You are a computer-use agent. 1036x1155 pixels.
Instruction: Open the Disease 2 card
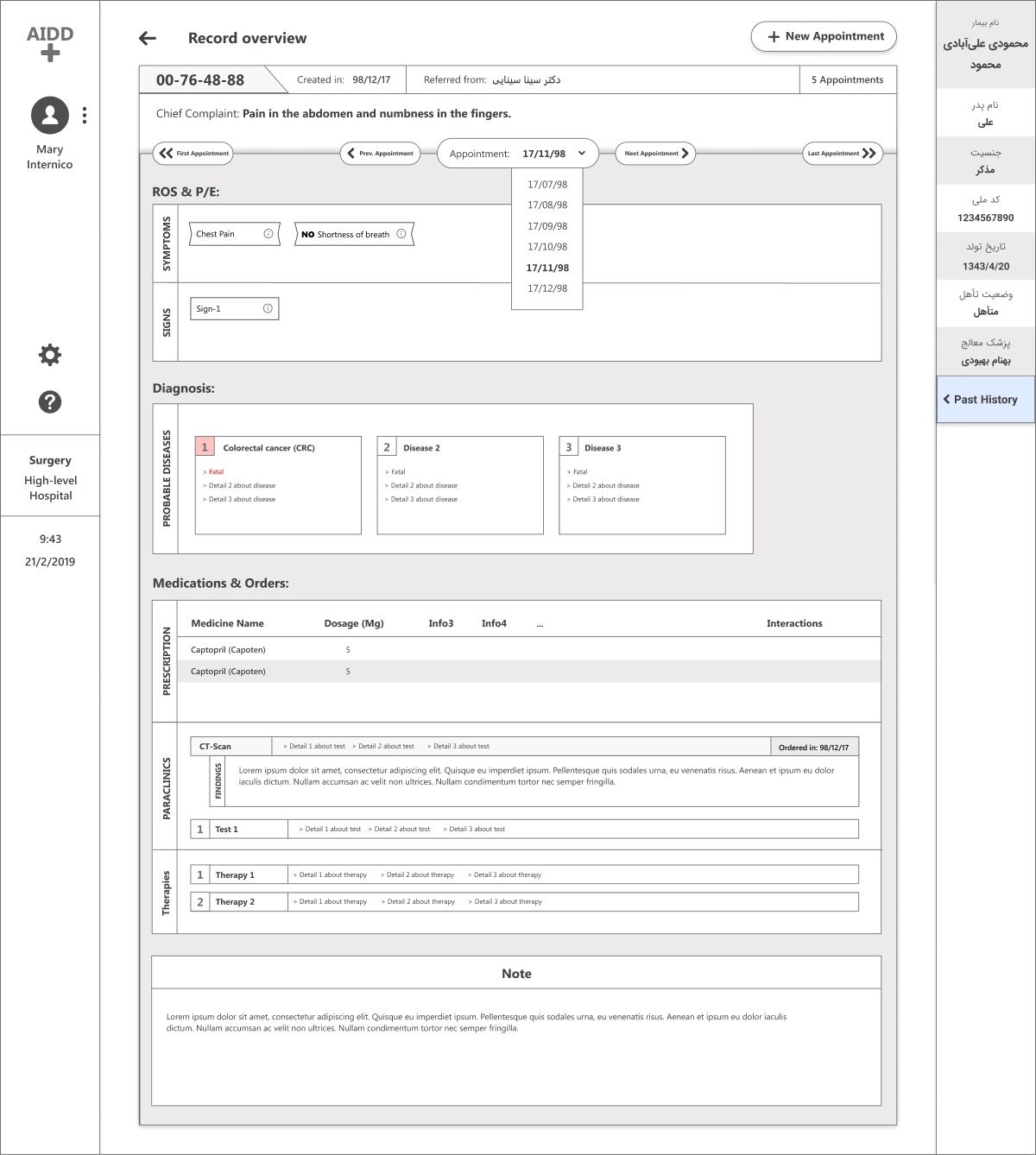[x=460, y=485]
